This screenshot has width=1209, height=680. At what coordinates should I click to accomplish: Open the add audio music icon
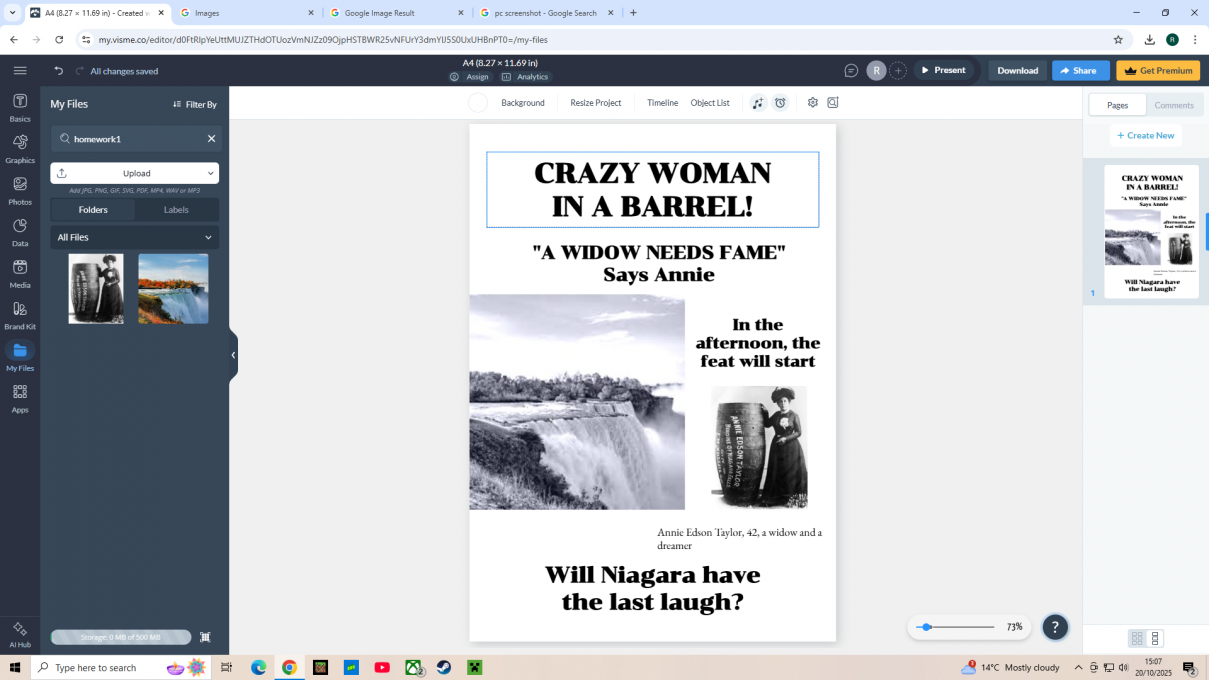tap(758, 103)
